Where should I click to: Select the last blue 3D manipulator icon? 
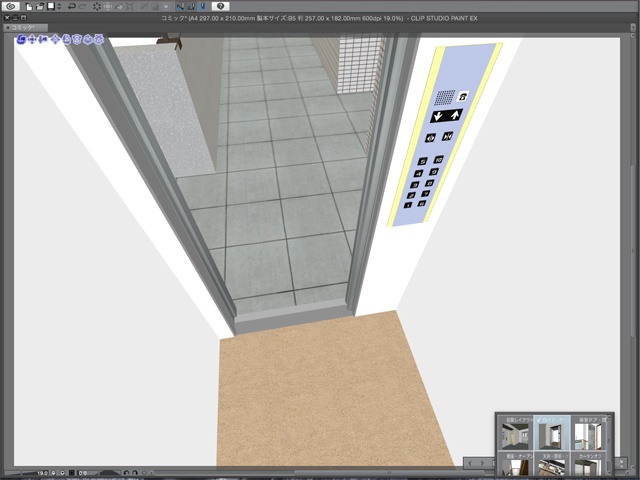point(99,40)
